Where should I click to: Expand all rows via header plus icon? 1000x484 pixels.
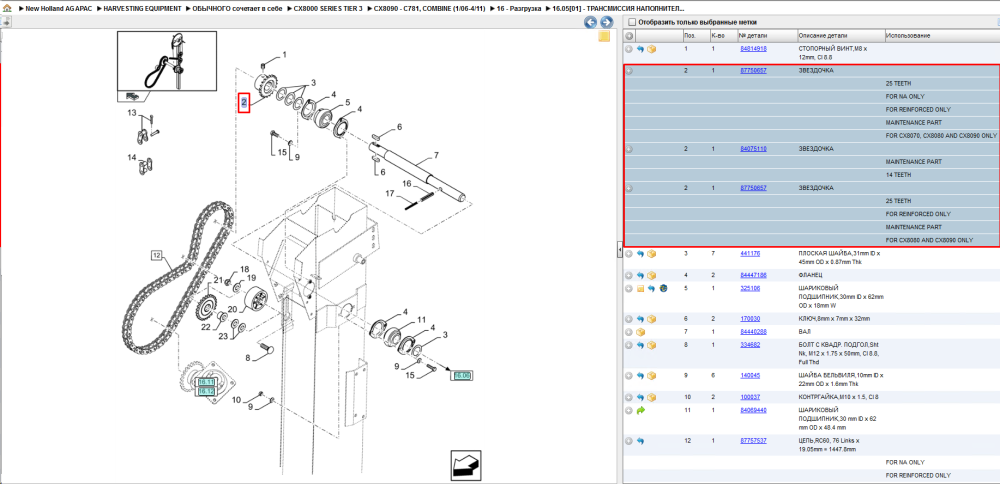coord(629,36)
